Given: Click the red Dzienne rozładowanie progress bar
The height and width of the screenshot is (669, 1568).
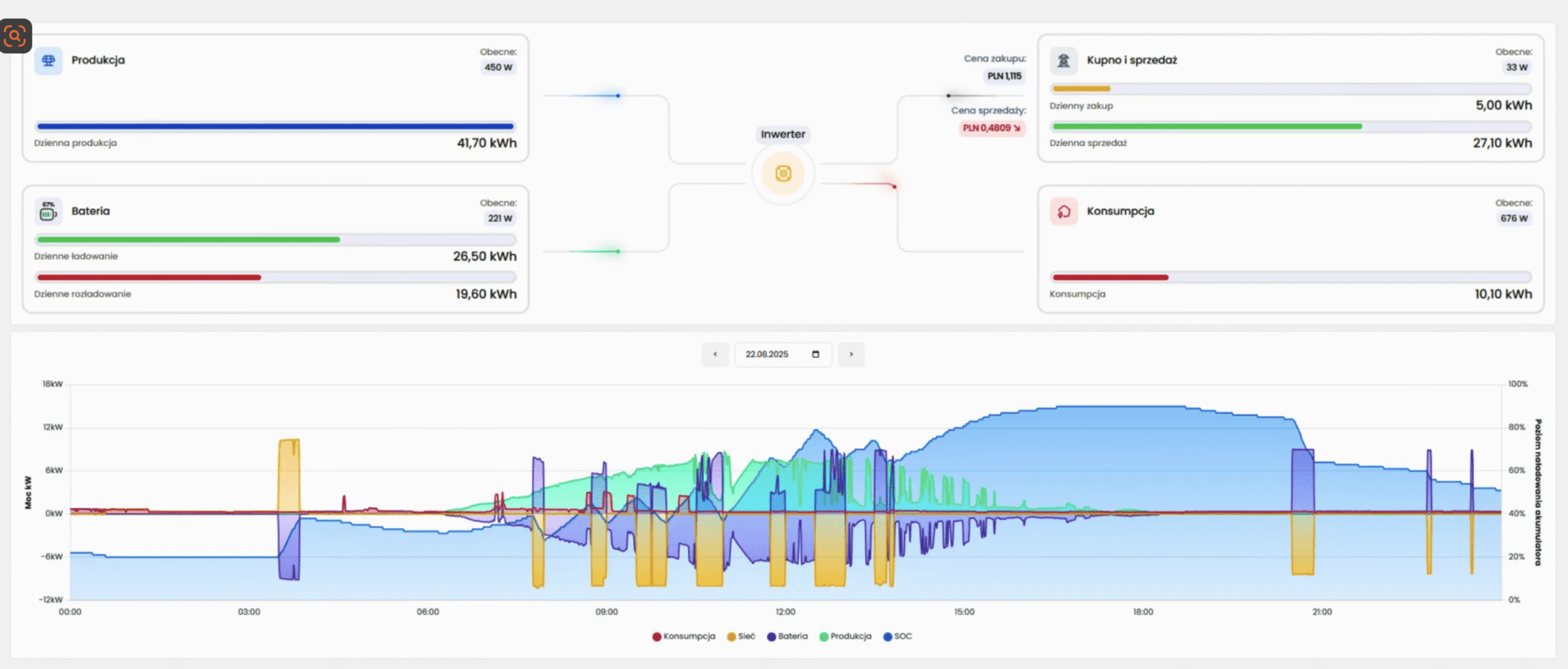Looking at the screenshot, I should (275, 278).
